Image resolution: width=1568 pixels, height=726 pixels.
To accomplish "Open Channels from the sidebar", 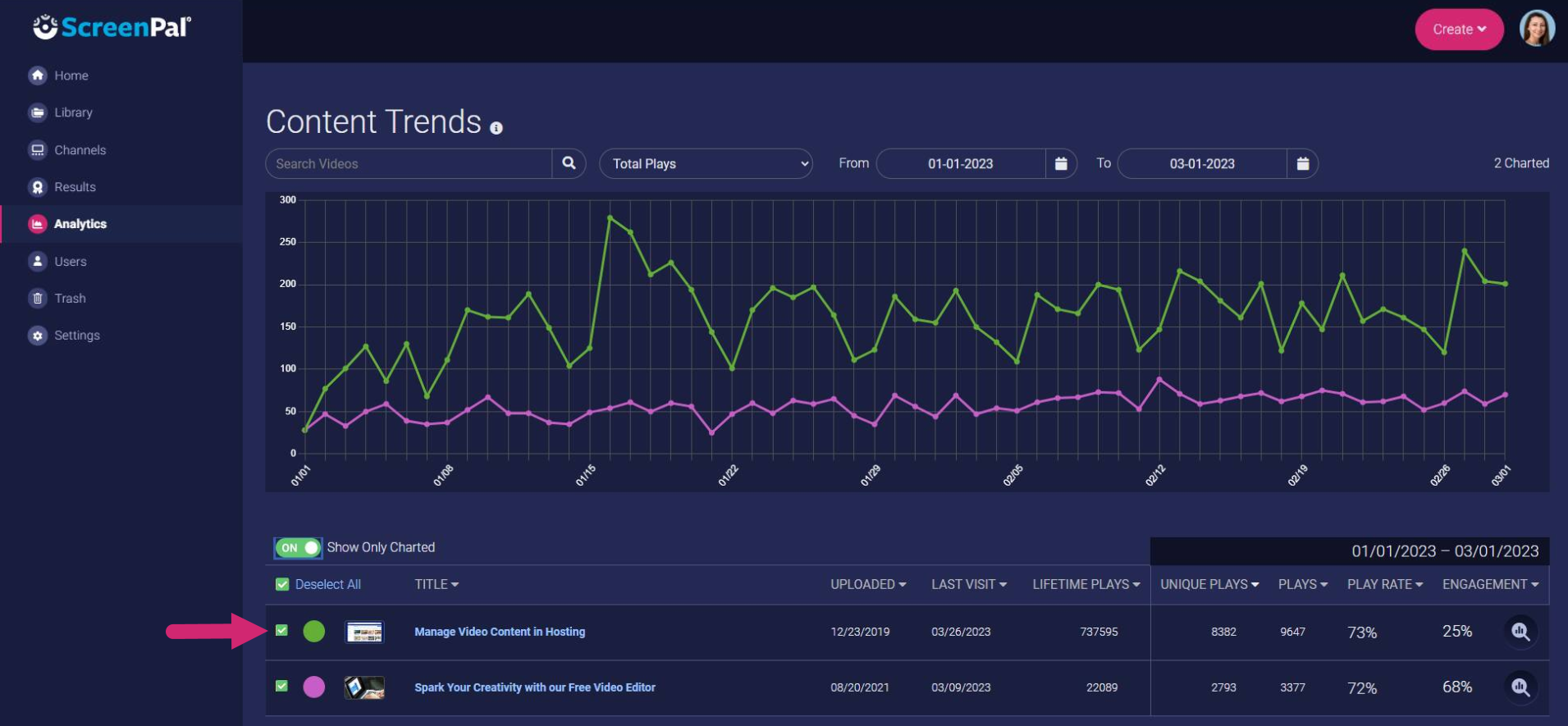I will point(80,150).
